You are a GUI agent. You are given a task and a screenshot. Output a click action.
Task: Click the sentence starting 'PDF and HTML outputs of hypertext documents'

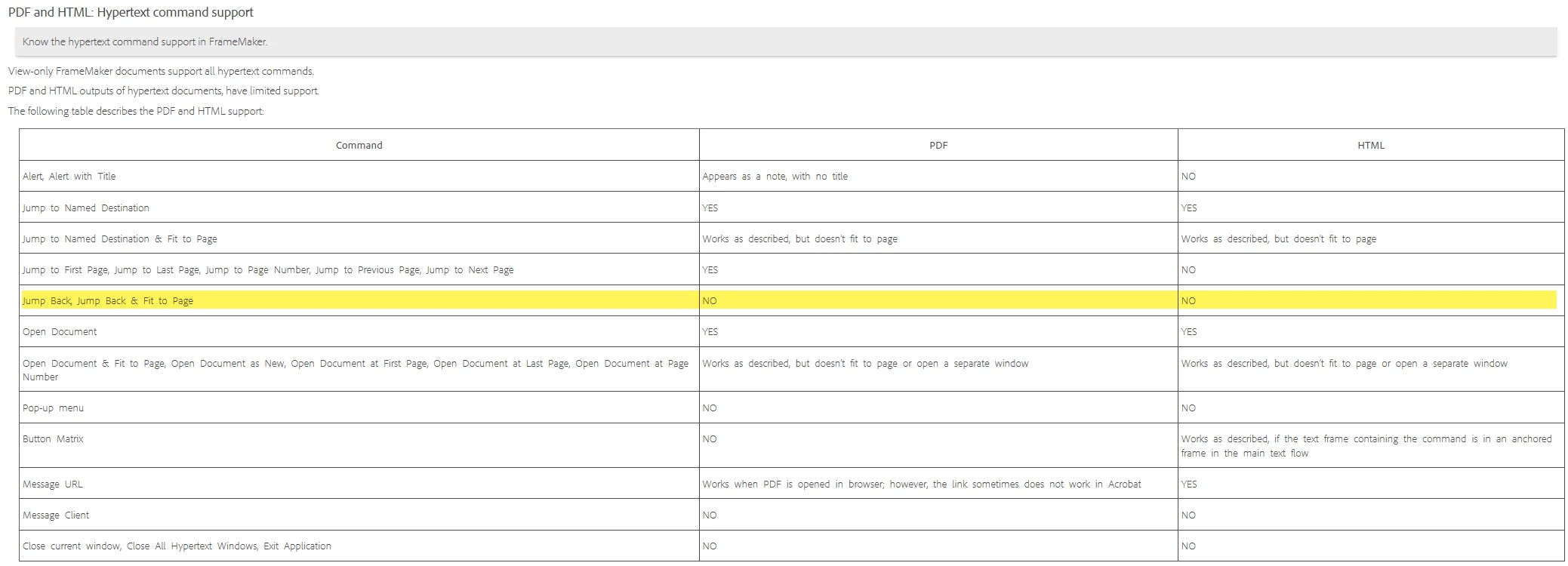tap(164, 91)
